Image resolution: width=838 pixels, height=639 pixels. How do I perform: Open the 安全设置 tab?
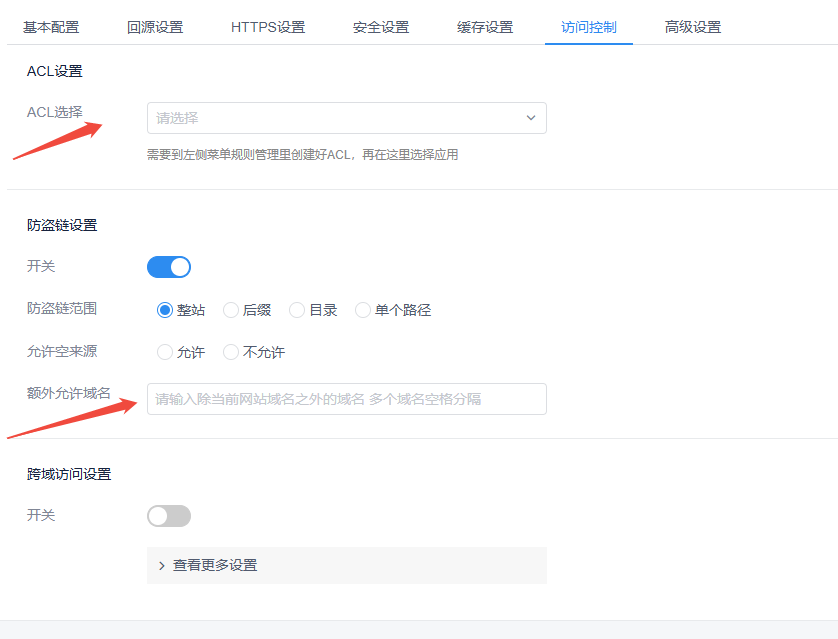pyautogui.click(x=381, y=27)
